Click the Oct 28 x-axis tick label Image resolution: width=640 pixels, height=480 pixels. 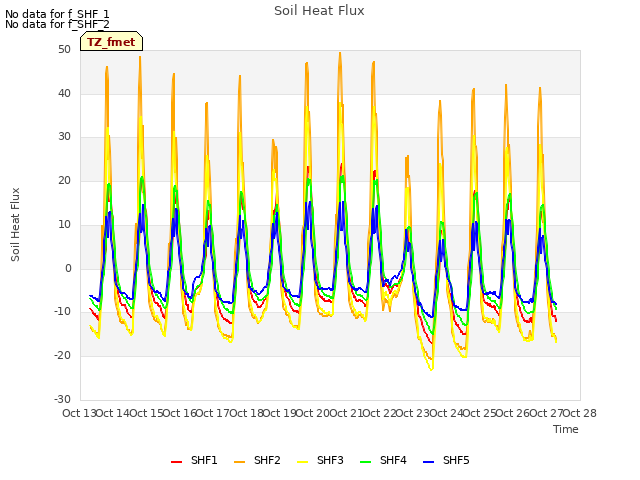[580, 413]
